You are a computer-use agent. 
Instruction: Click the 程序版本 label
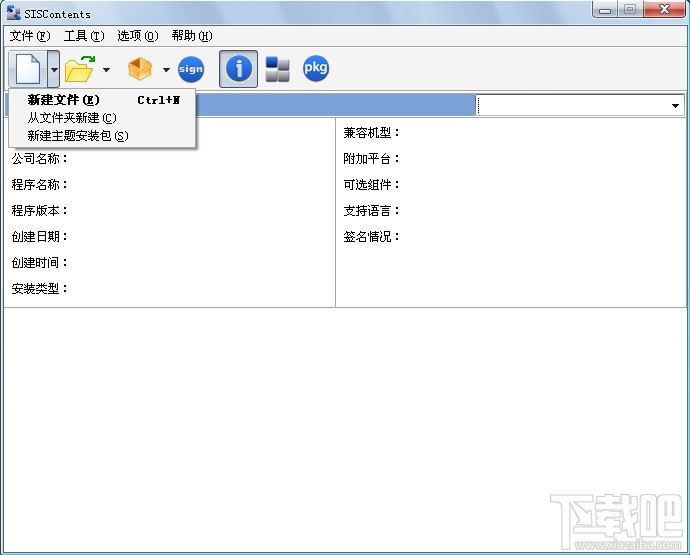tap(39, 211)
